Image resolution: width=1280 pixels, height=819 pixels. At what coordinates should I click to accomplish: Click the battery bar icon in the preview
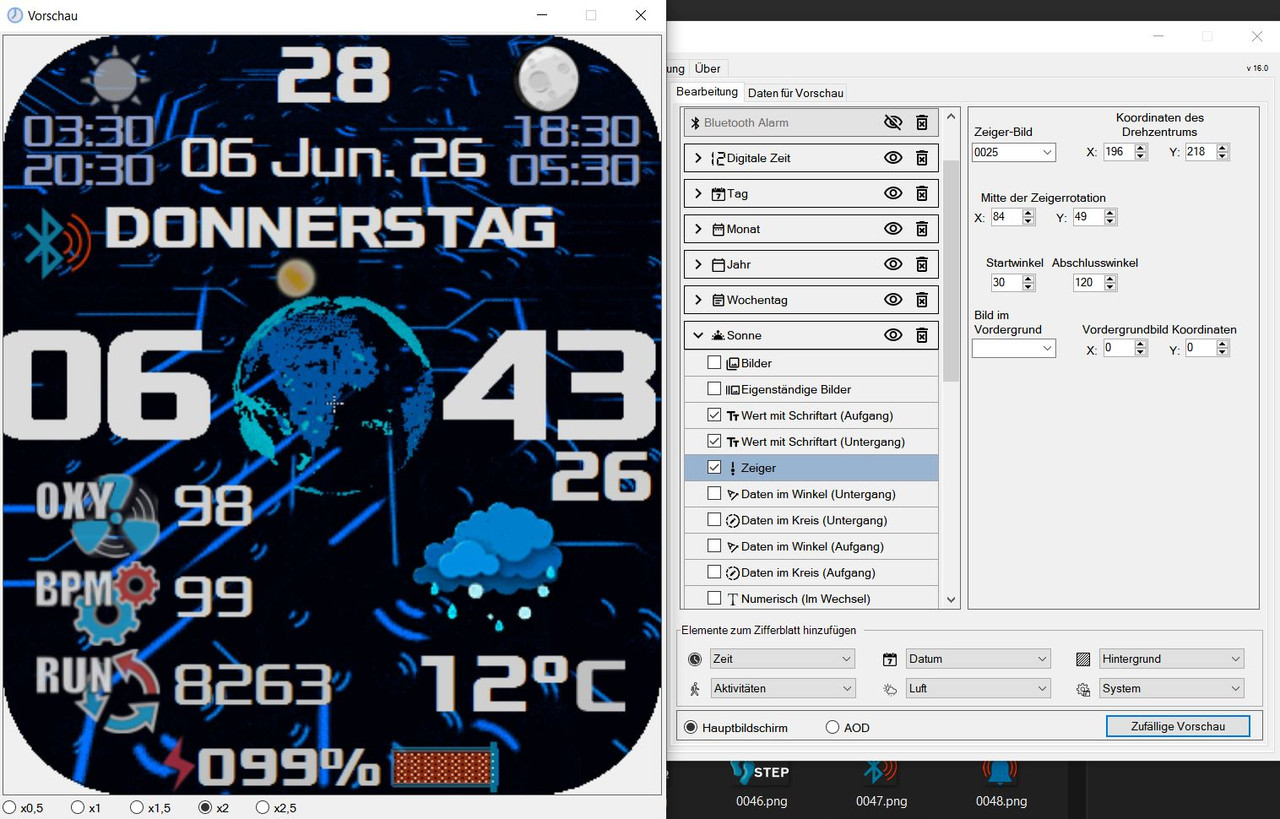[445, 768]
